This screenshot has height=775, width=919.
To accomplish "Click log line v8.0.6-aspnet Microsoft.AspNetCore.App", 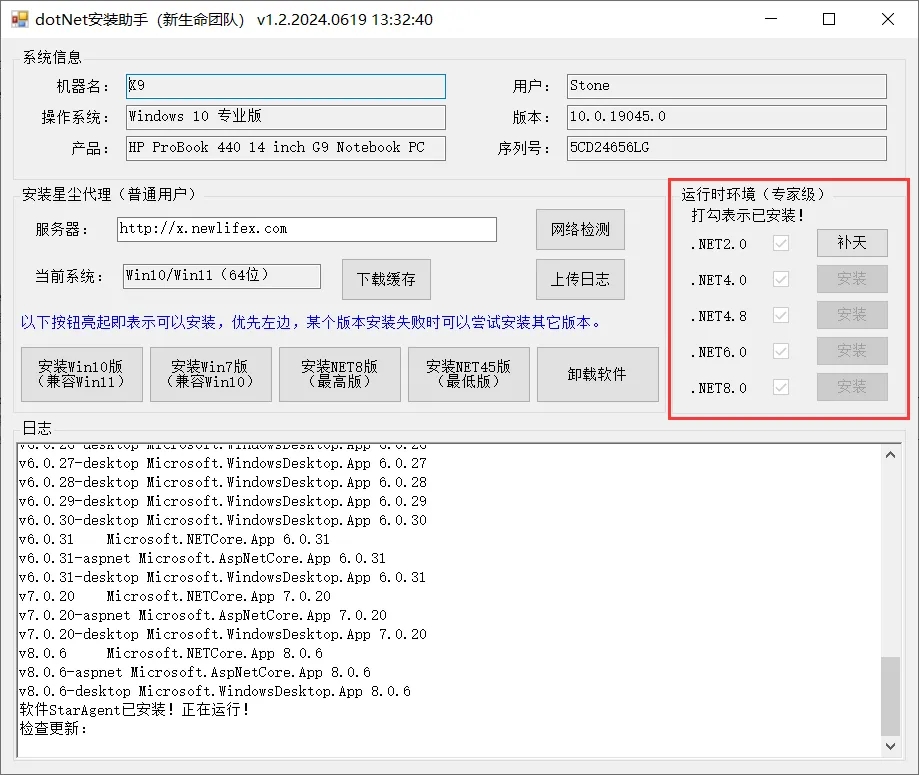I will click(x=195, y=672).
